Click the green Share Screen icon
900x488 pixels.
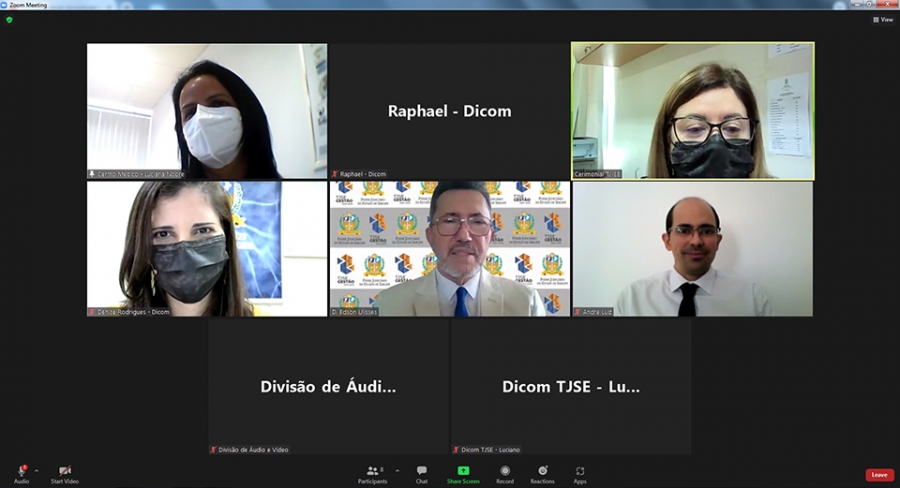[x=463, y=470]
